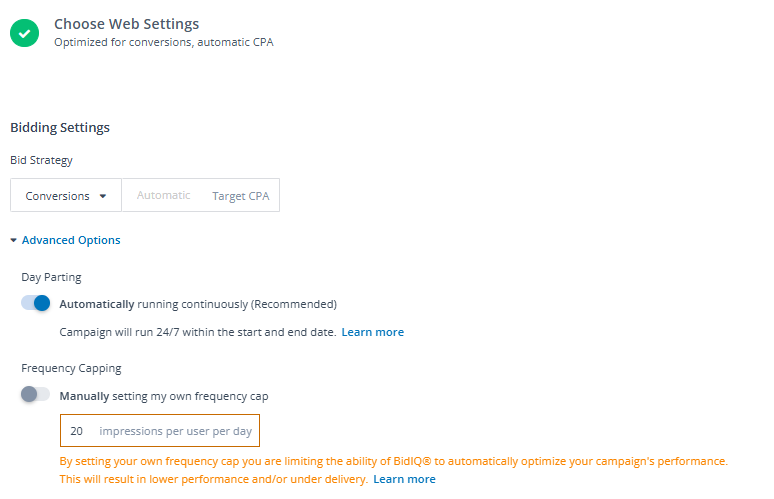The height and width of the screenshot is (499, 774).
Task: Click the Bidding Settings section heading
Action: click(x=60, y=128)
